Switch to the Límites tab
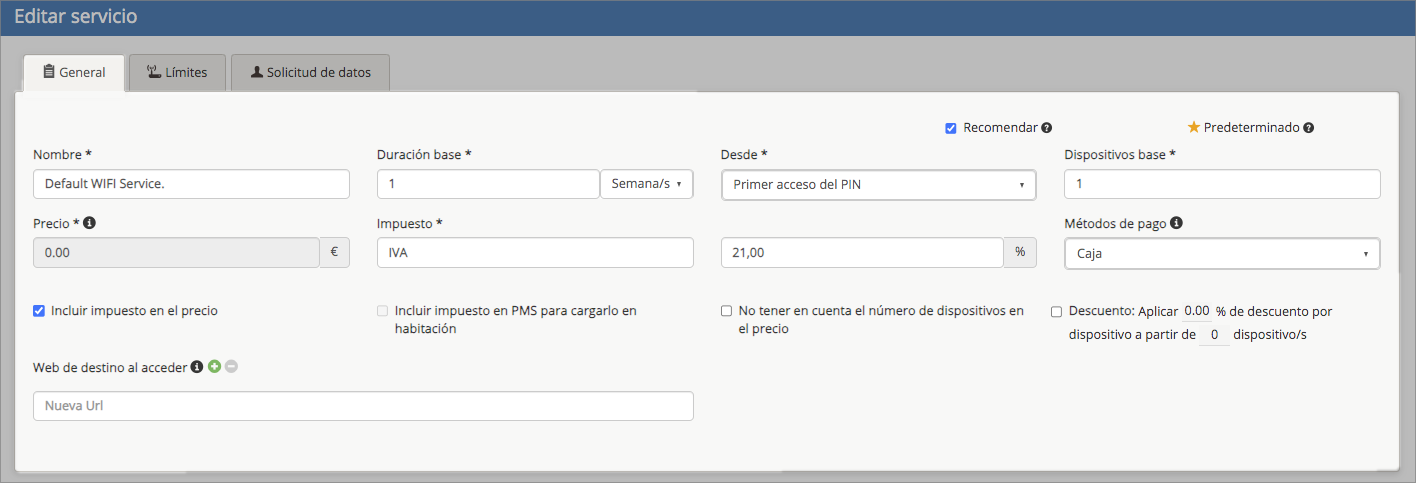This screenshot has height=483, width=1416. tap(177, 73)
